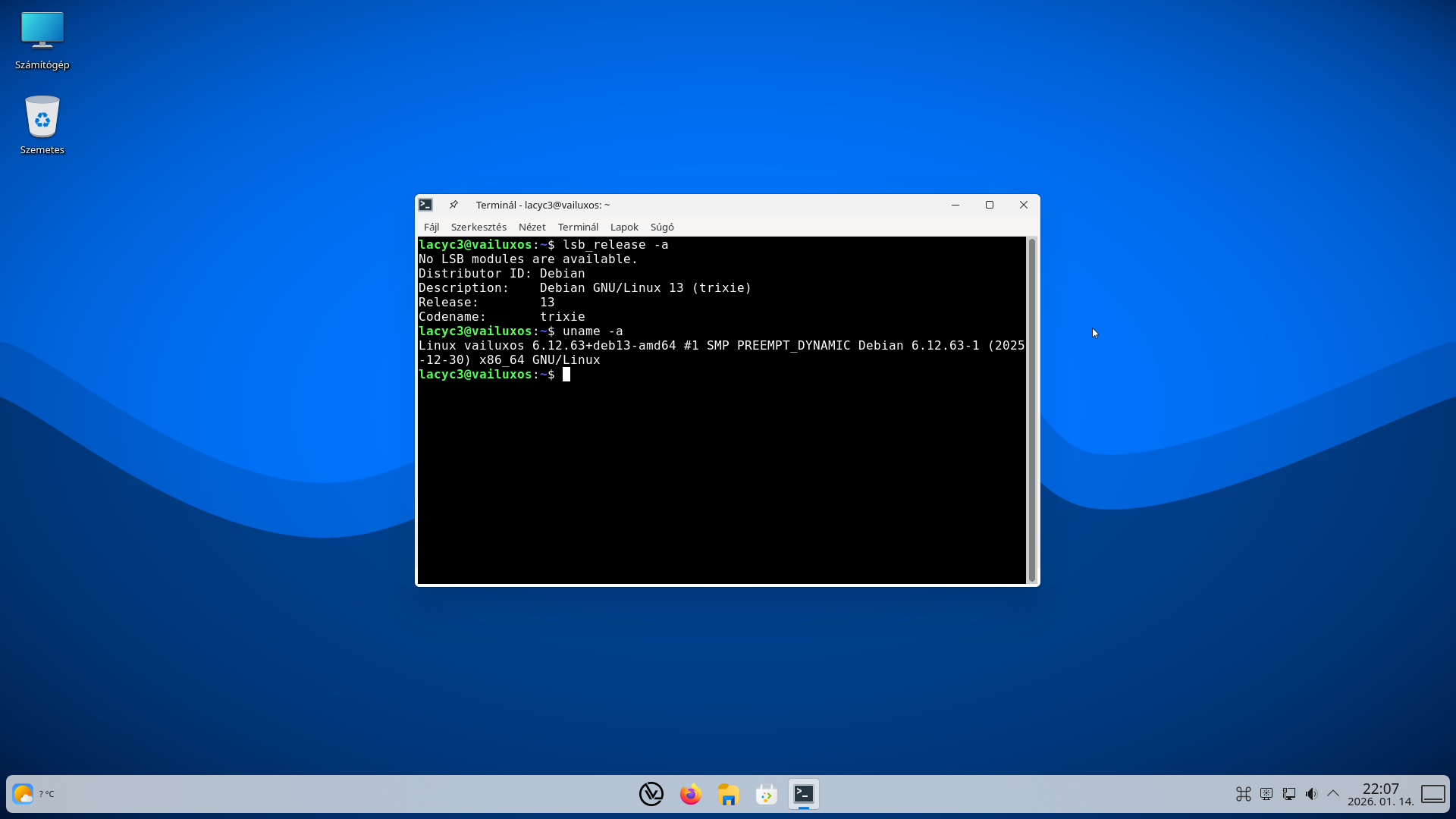This screenshot has height=819, width=1456.
Task: Open network connections tray icon
Action: point(1288,794)
